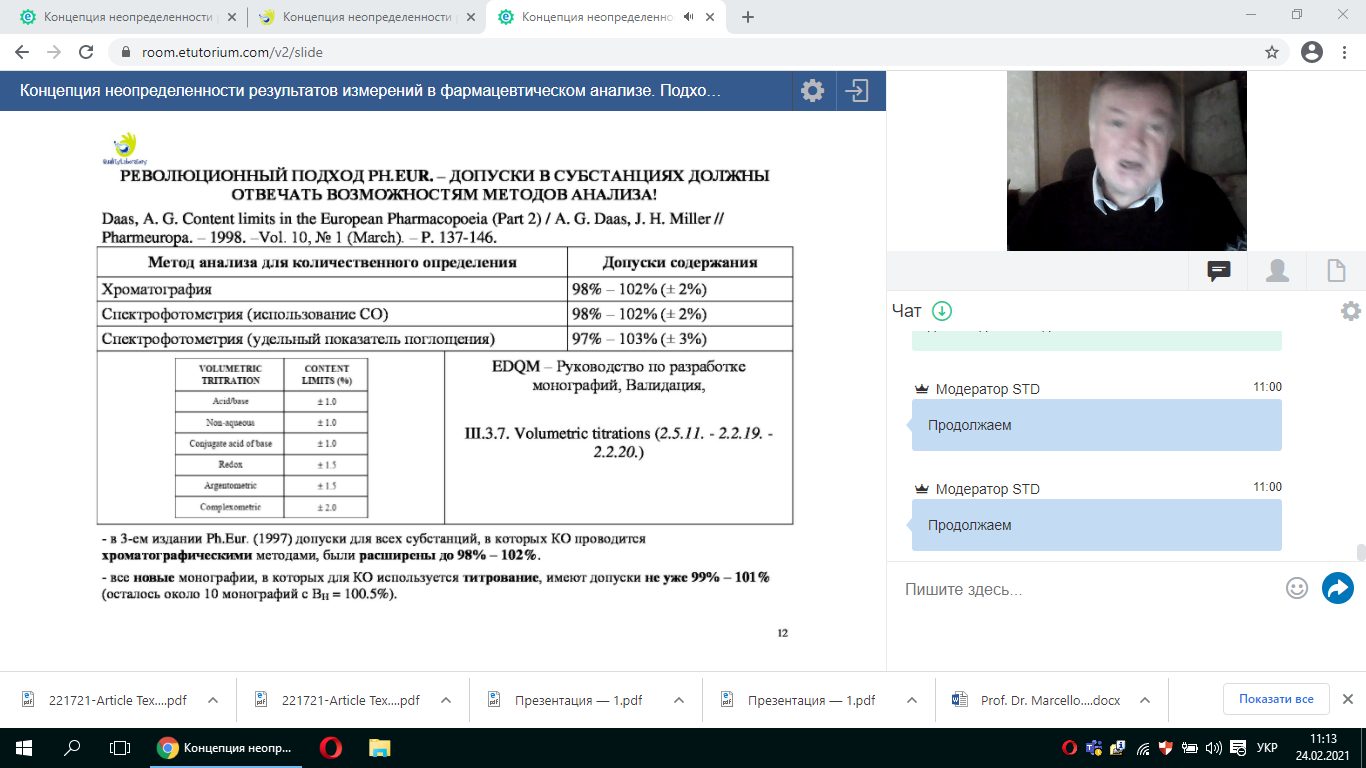
Task: Open Opera browser from taskbar
Action: [x=330, y=748]
